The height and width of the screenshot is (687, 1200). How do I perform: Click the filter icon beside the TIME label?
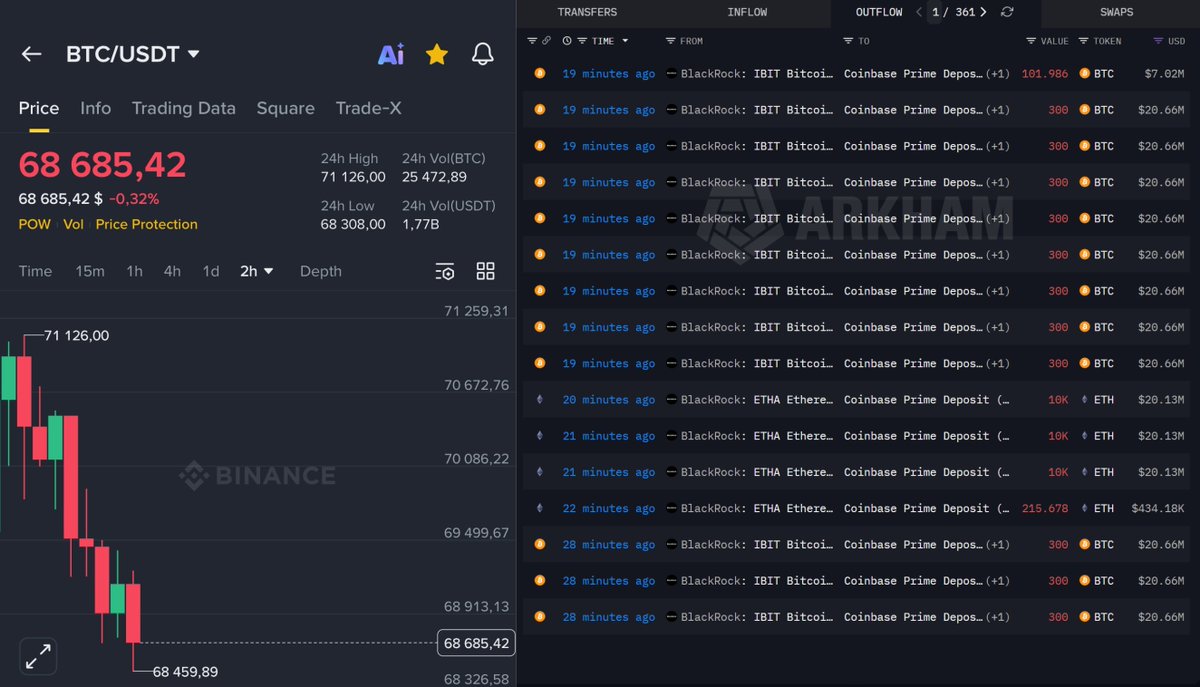click(x=582, y=41)
